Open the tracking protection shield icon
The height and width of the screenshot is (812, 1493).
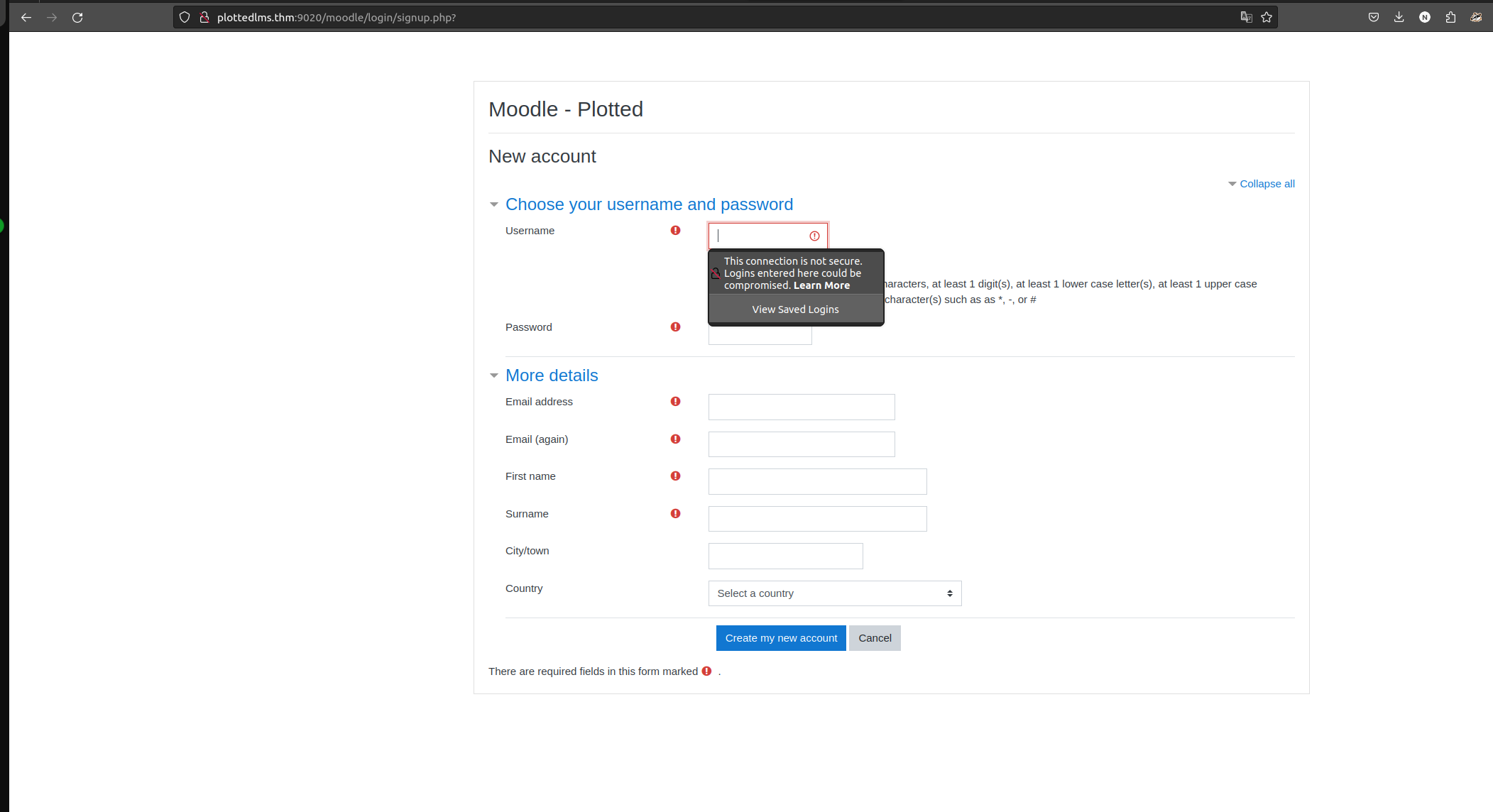click(x=185, y=17)
